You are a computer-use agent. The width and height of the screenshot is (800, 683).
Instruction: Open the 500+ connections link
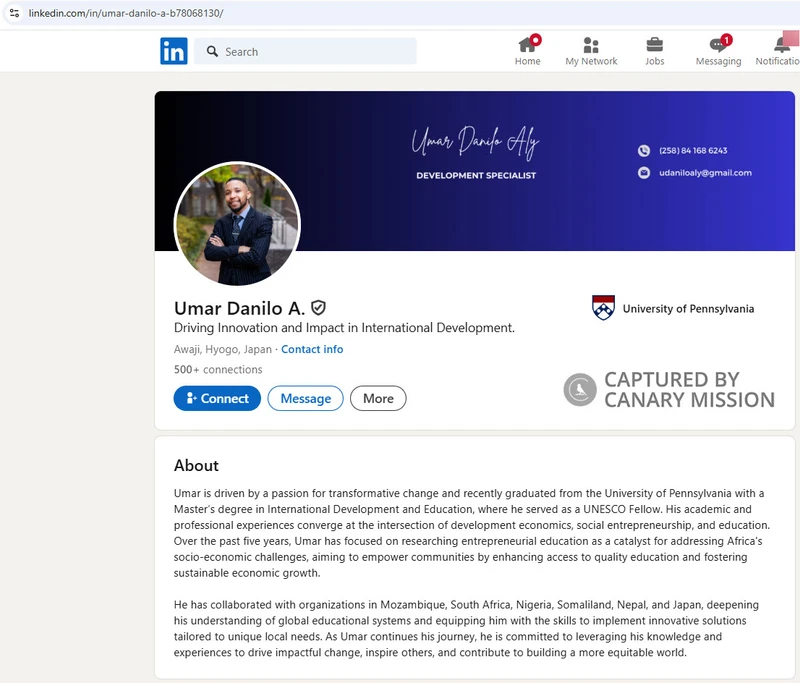[x=218, y=369]
